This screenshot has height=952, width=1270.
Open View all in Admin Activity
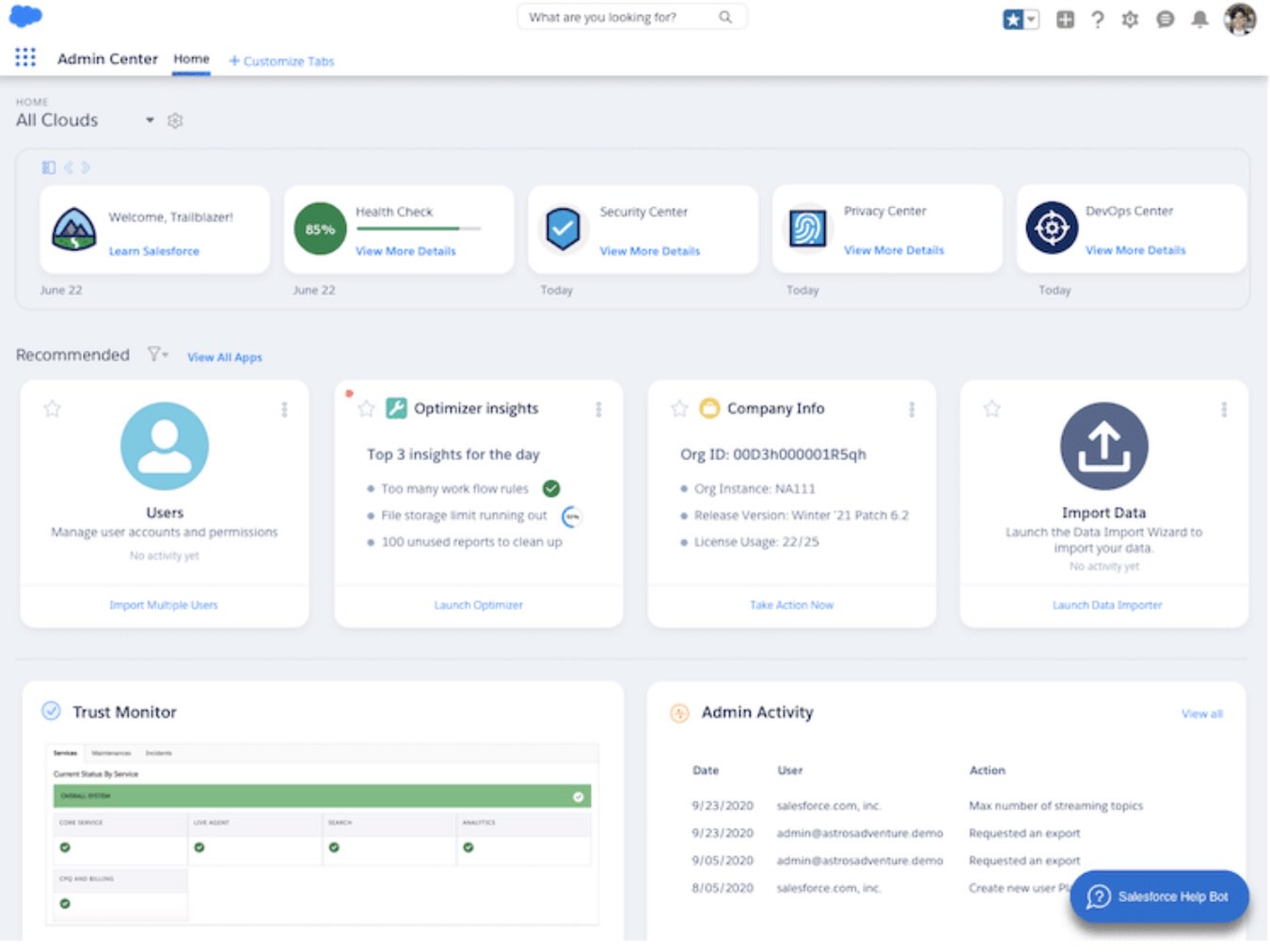coord(1202,714)
